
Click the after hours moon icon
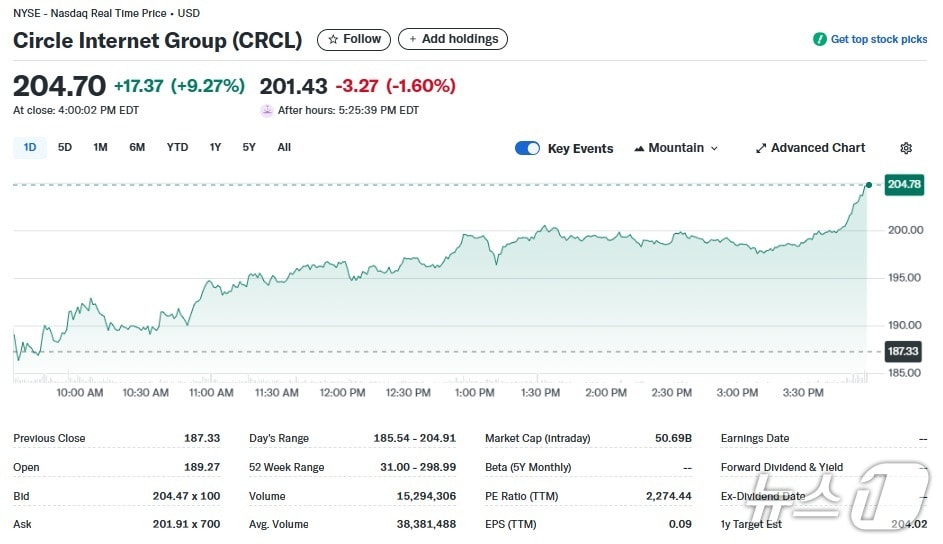pyautogui.click(x=266, y=110)
